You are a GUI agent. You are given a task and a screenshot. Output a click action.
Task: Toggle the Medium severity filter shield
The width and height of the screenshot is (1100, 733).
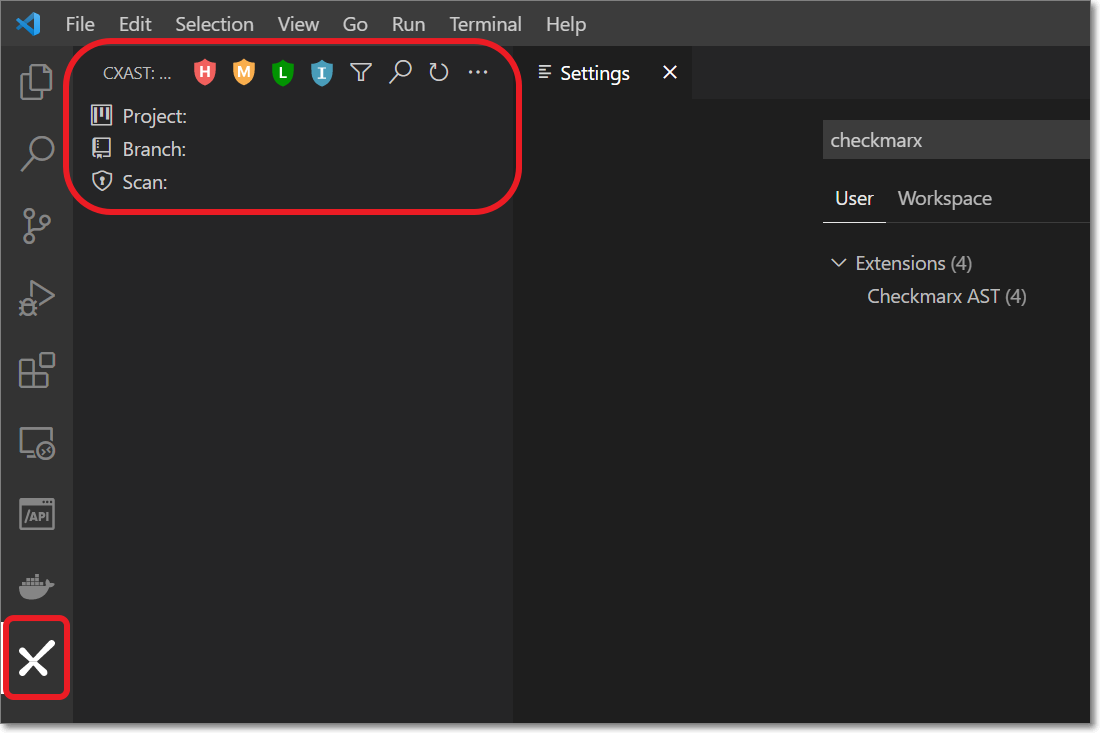243,72
